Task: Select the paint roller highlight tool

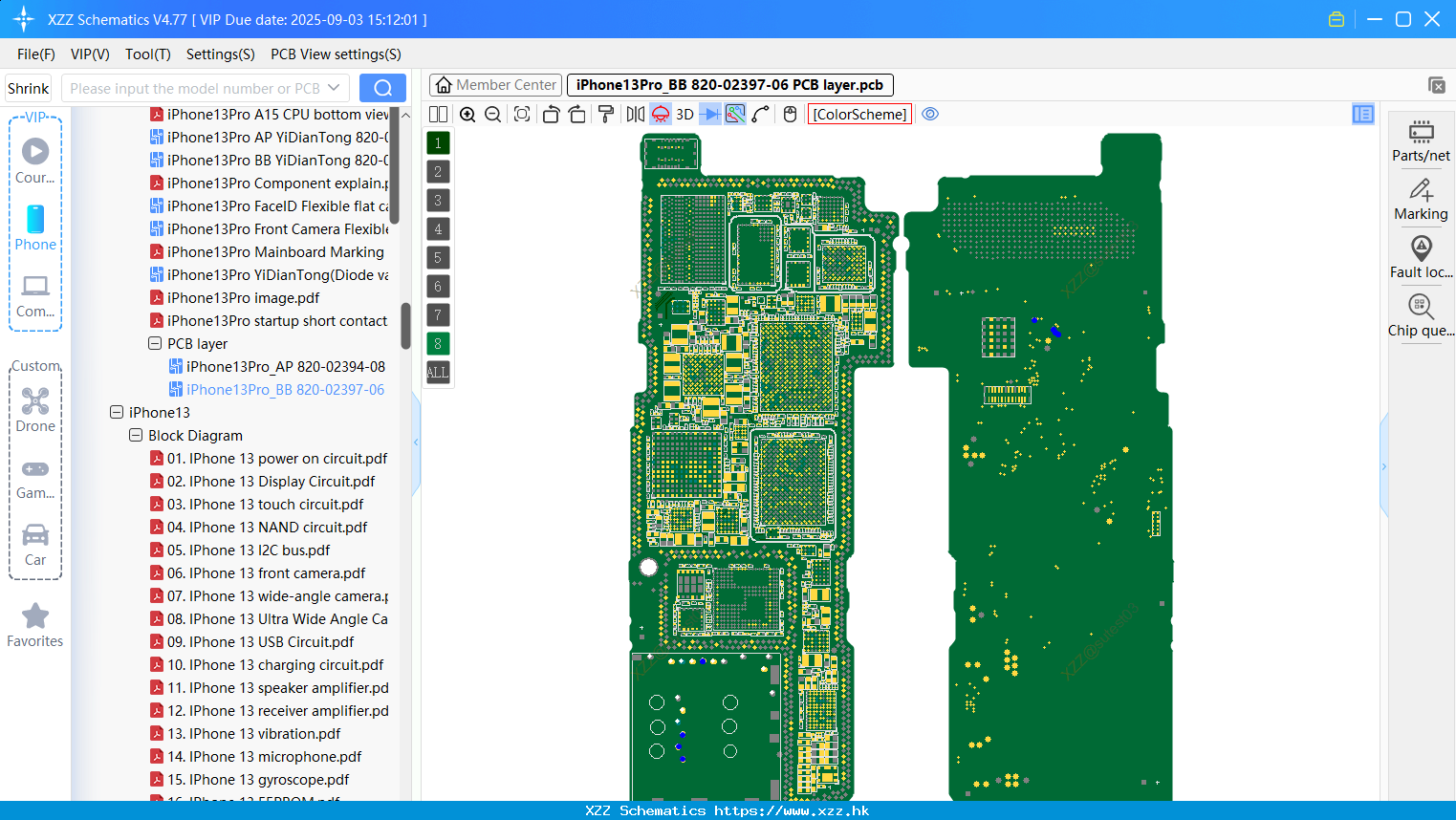Action: click(606, 114)
